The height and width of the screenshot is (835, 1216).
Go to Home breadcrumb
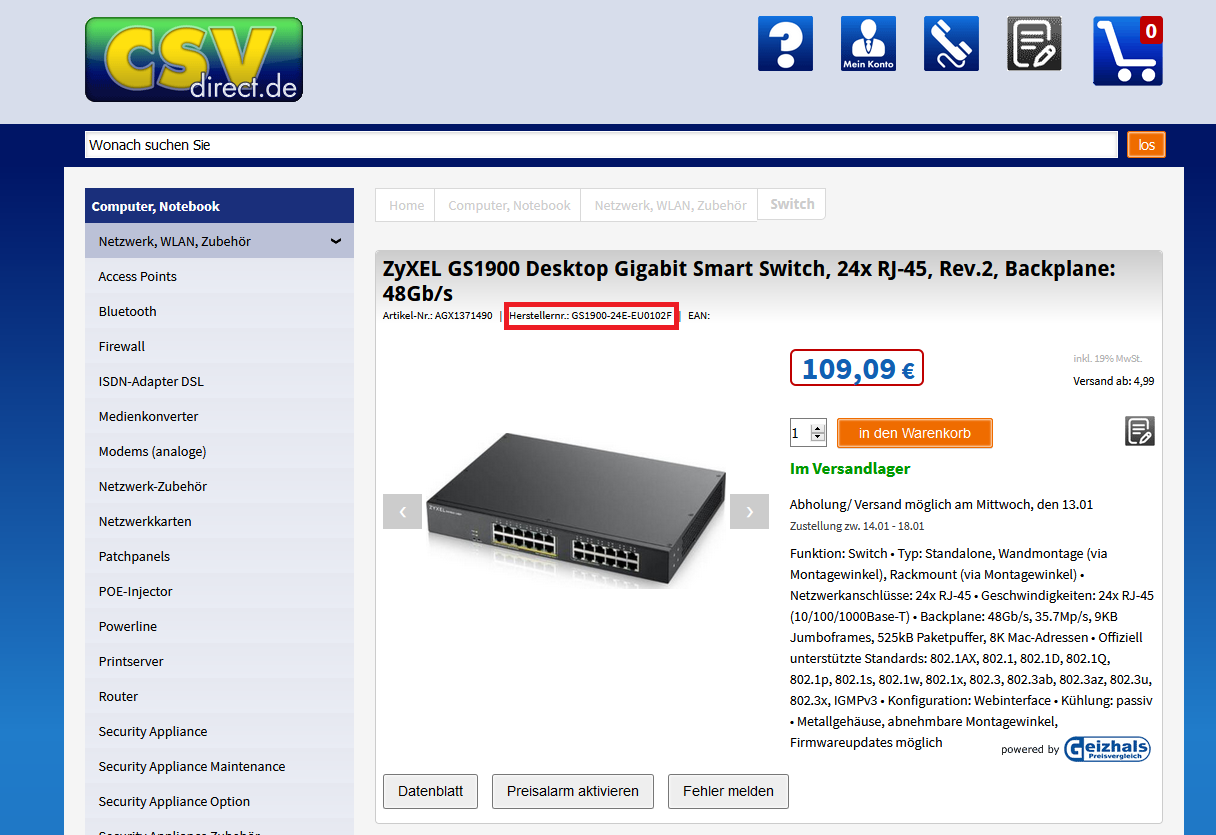point(406,205)
